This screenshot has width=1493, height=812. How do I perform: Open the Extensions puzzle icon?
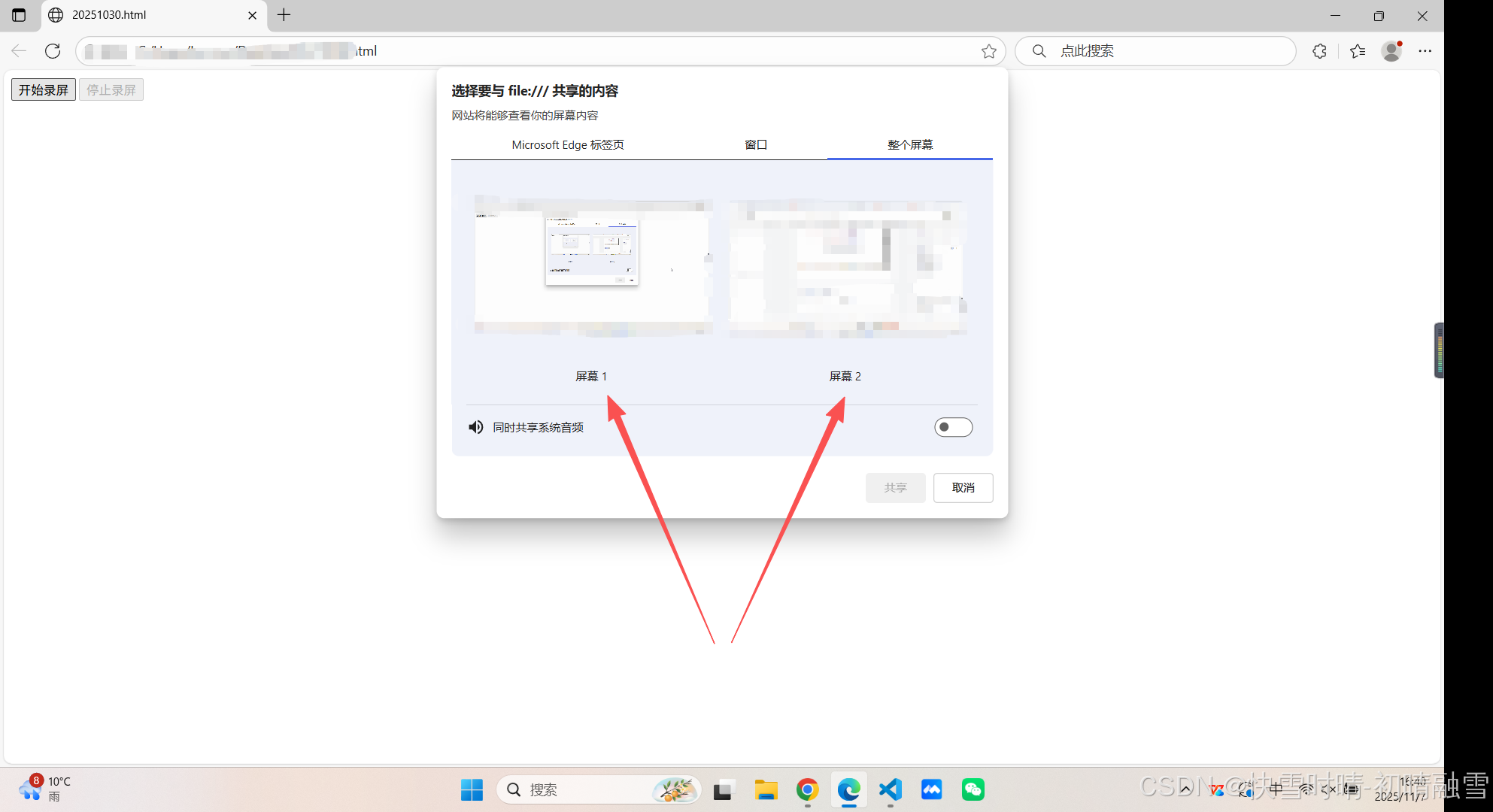click(x=1319, y=51)
